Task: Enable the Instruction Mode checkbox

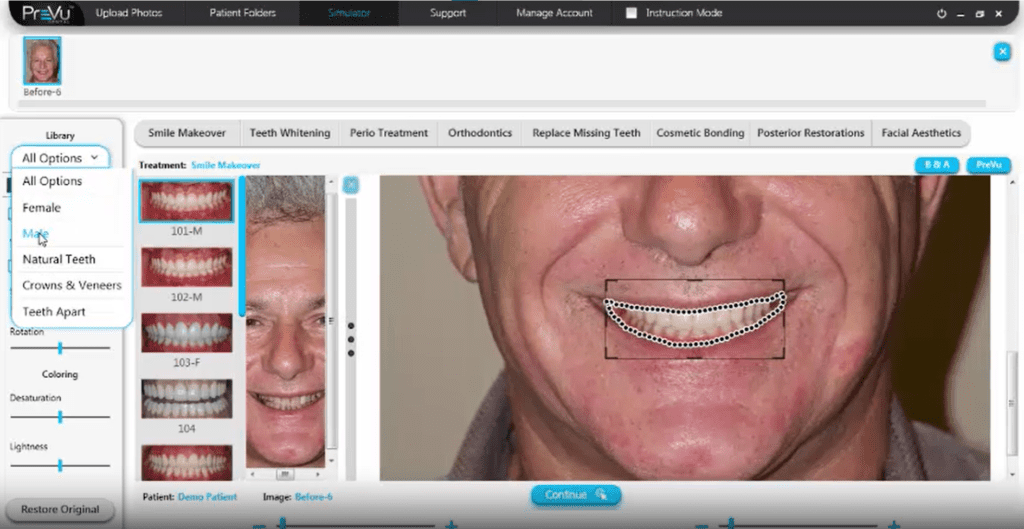Action: tap(631, 14)
